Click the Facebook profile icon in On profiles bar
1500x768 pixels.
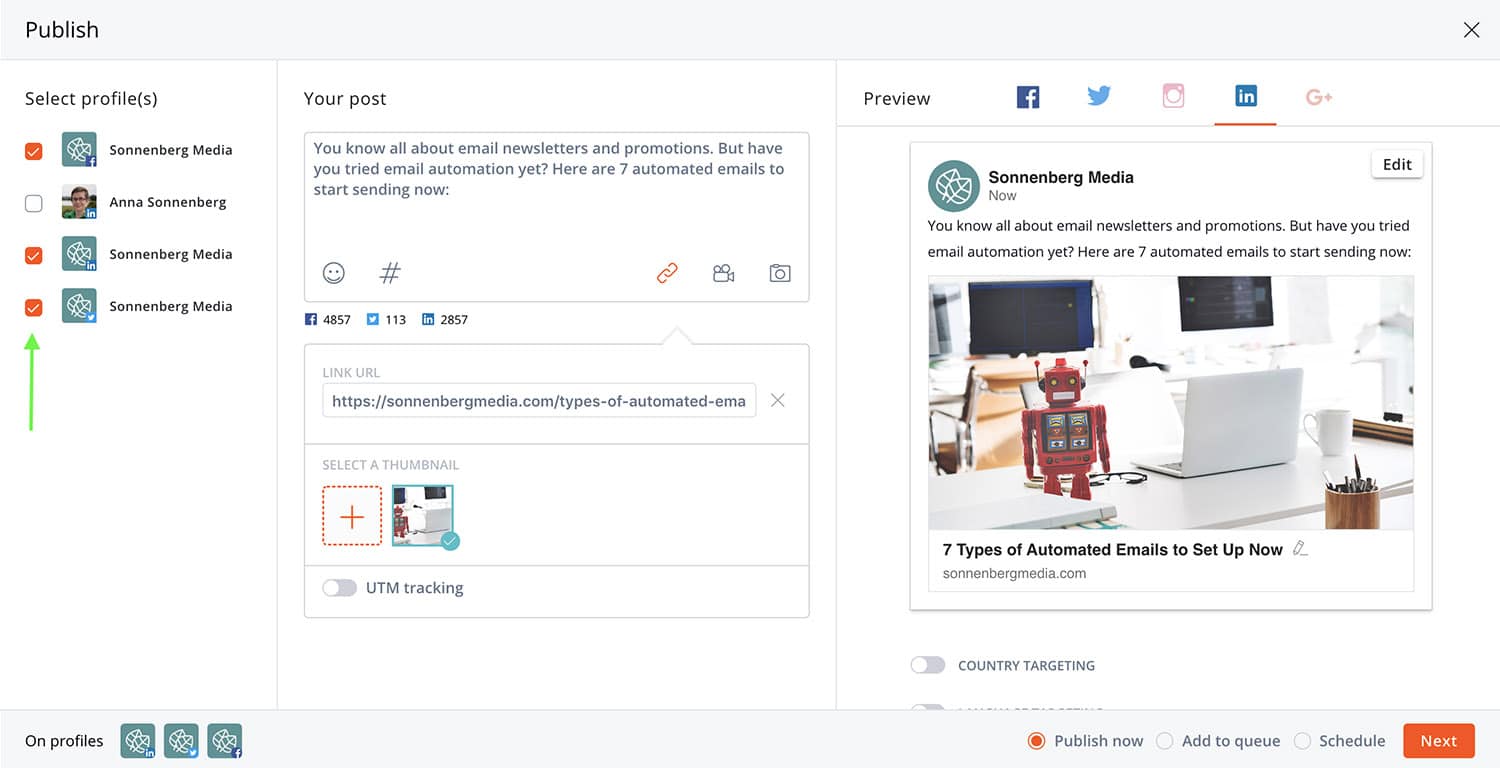click(x=225, y=741)
